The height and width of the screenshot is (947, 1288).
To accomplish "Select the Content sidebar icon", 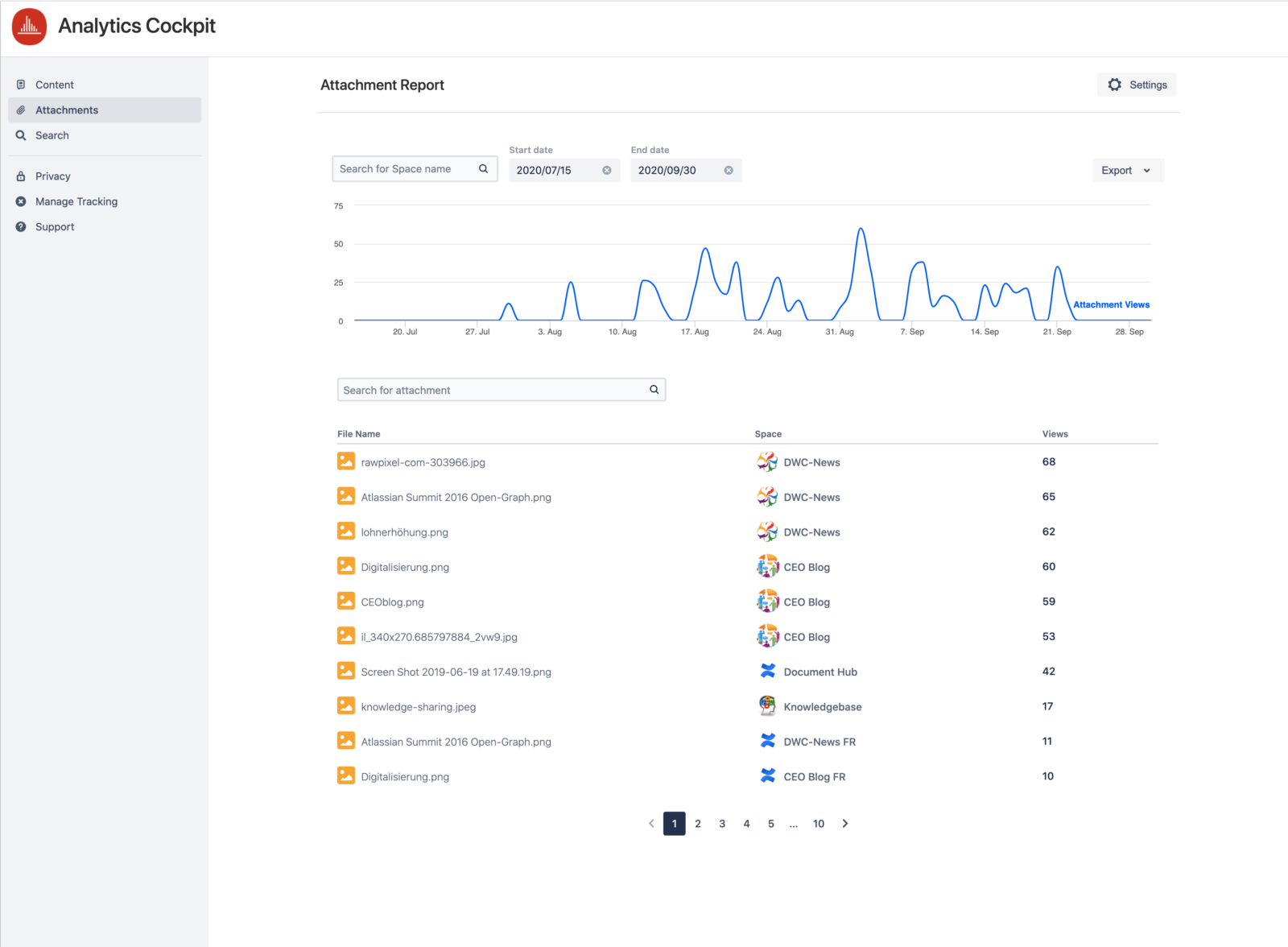I will pos(21,85).
